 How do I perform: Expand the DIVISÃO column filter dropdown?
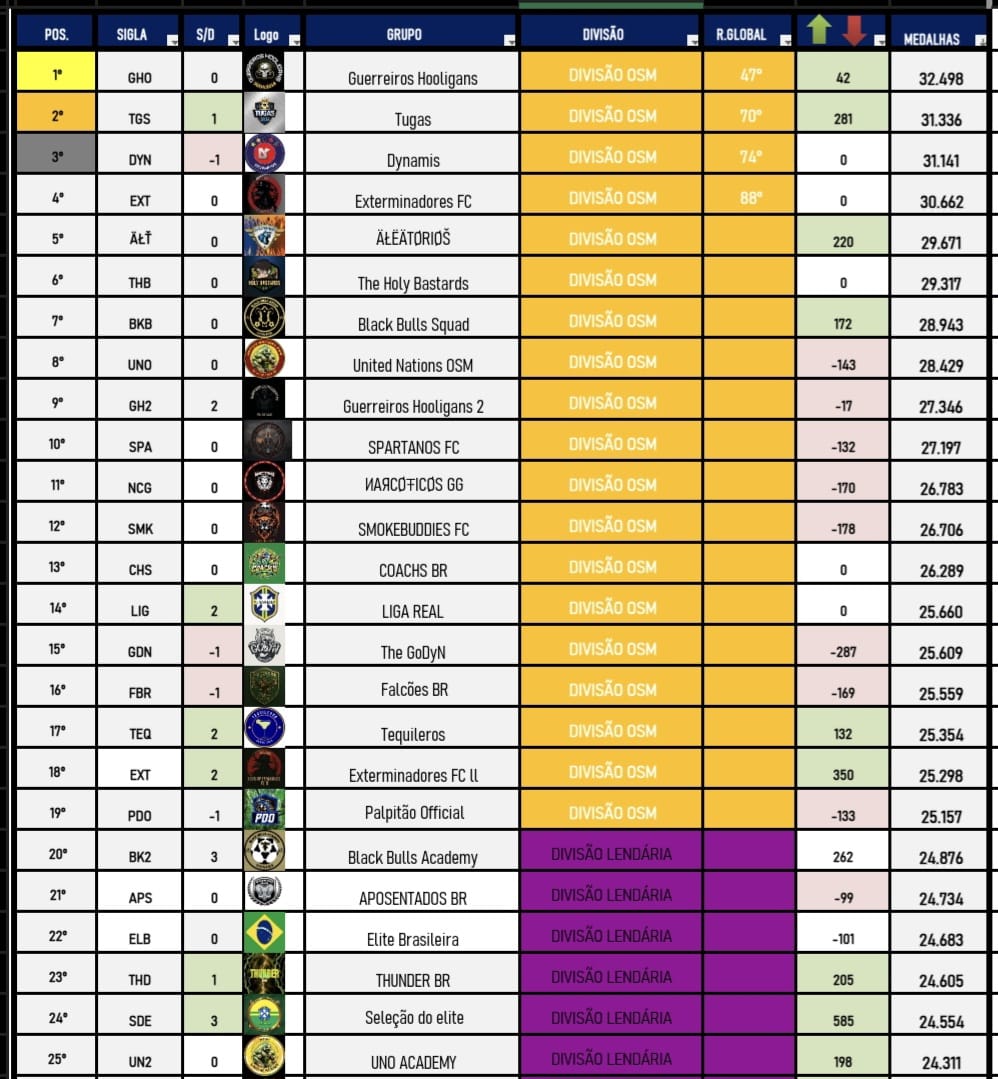[692, 41]
